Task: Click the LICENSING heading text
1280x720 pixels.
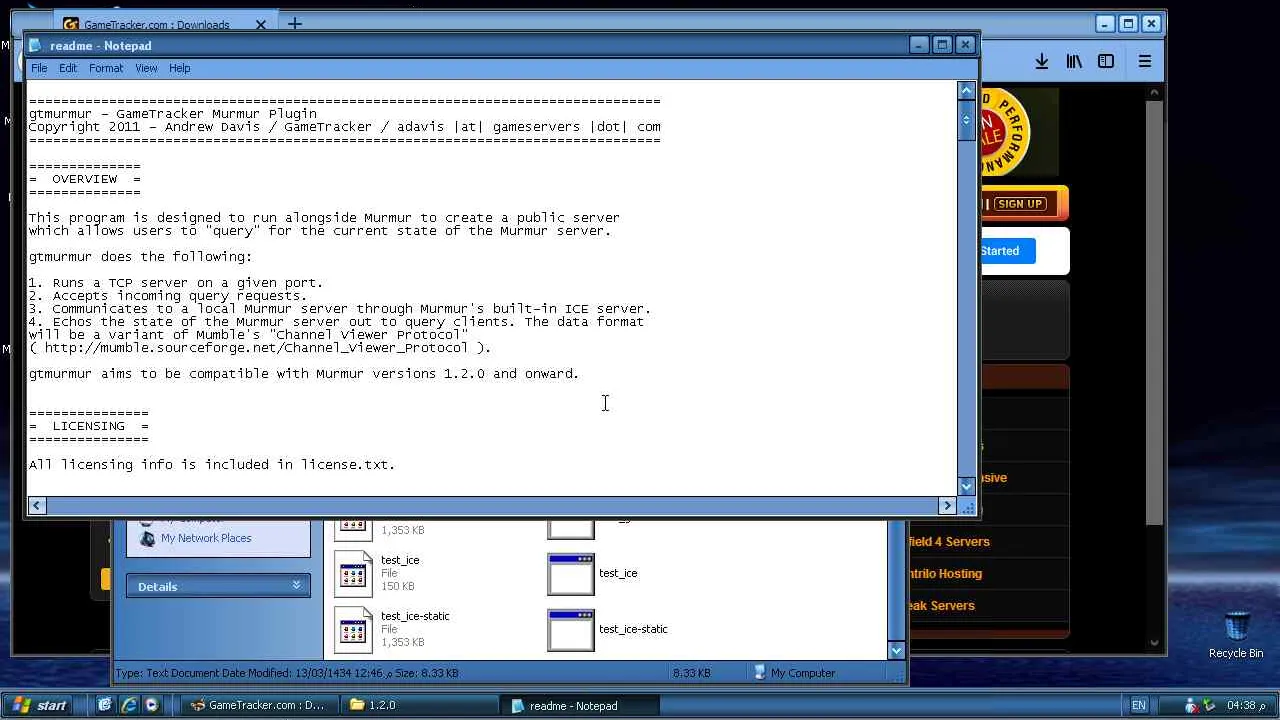Action: [x=88, y=426]
